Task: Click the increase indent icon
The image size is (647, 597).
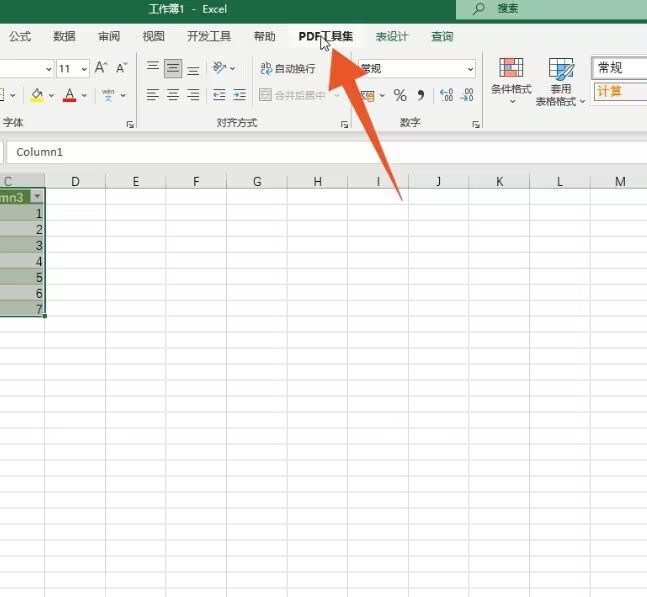Action: coord(239,95)
